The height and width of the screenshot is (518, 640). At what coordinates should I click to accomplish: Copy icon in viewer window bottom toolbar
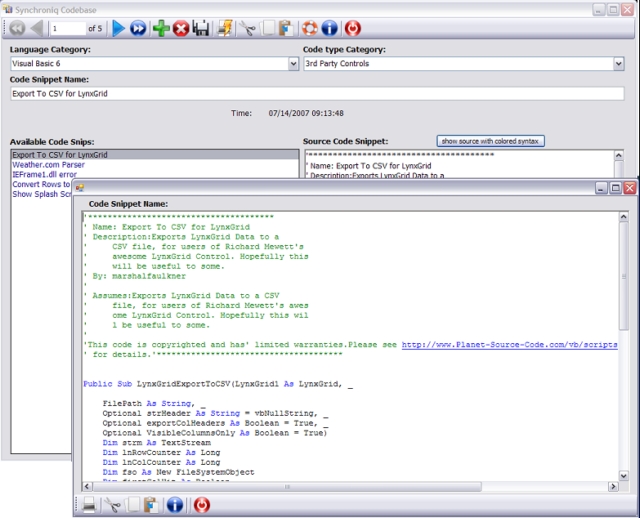coord(133,505)
